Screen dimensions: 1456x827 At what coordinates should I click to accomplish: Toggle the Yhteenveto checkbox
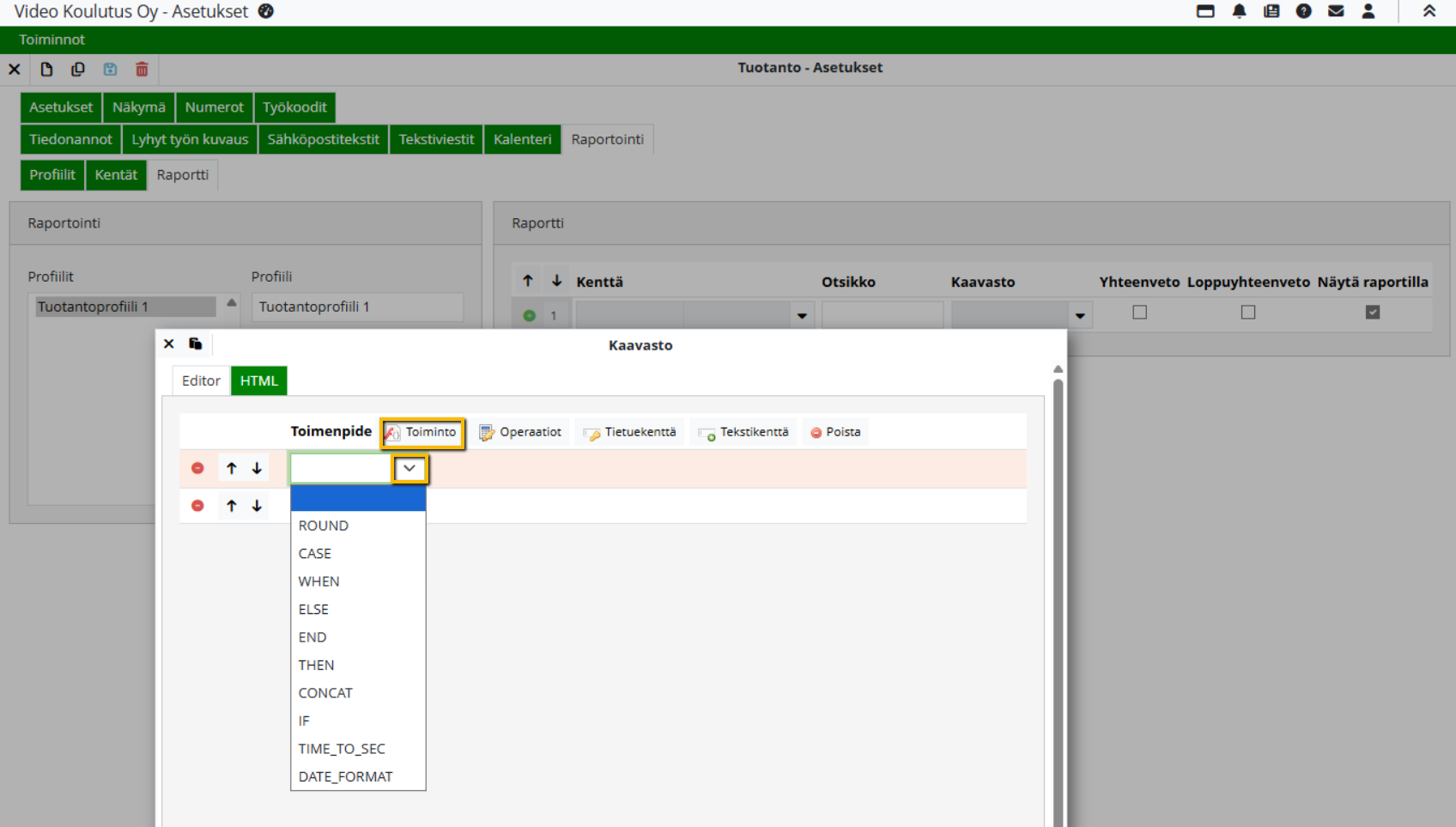tap(1139, 313)
